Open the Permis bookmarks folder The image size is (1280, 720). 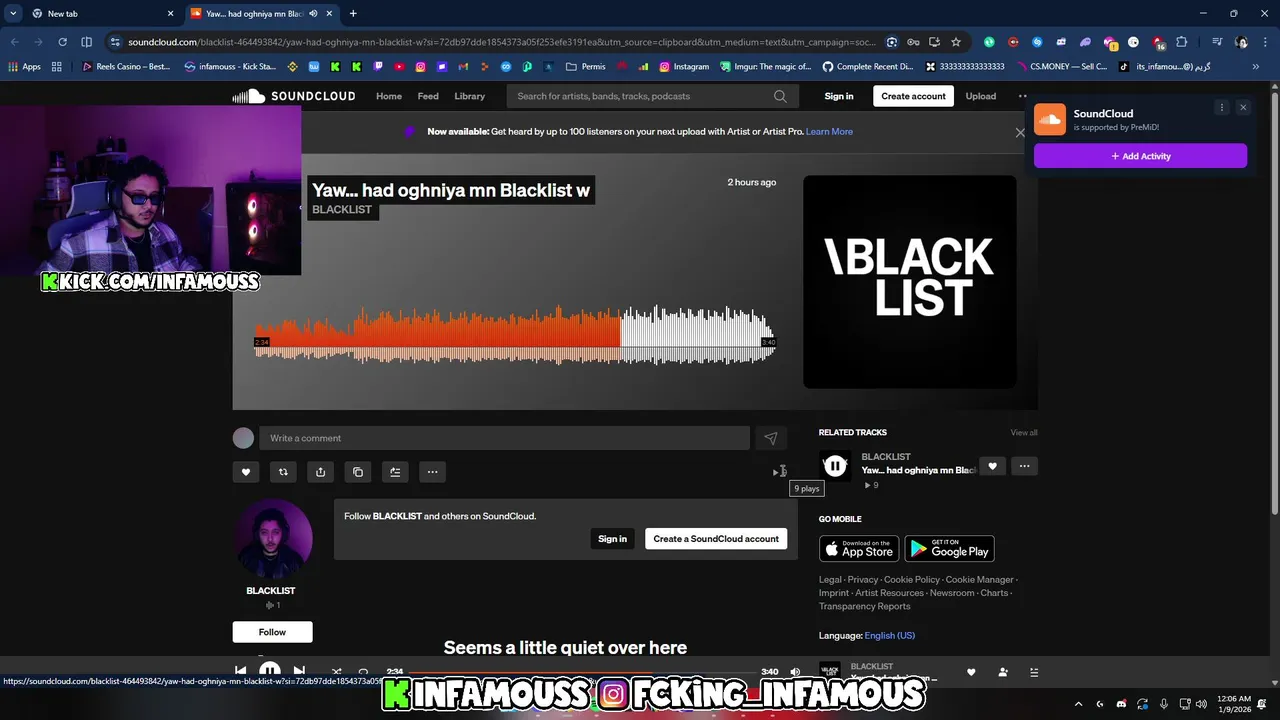point(586,67)
